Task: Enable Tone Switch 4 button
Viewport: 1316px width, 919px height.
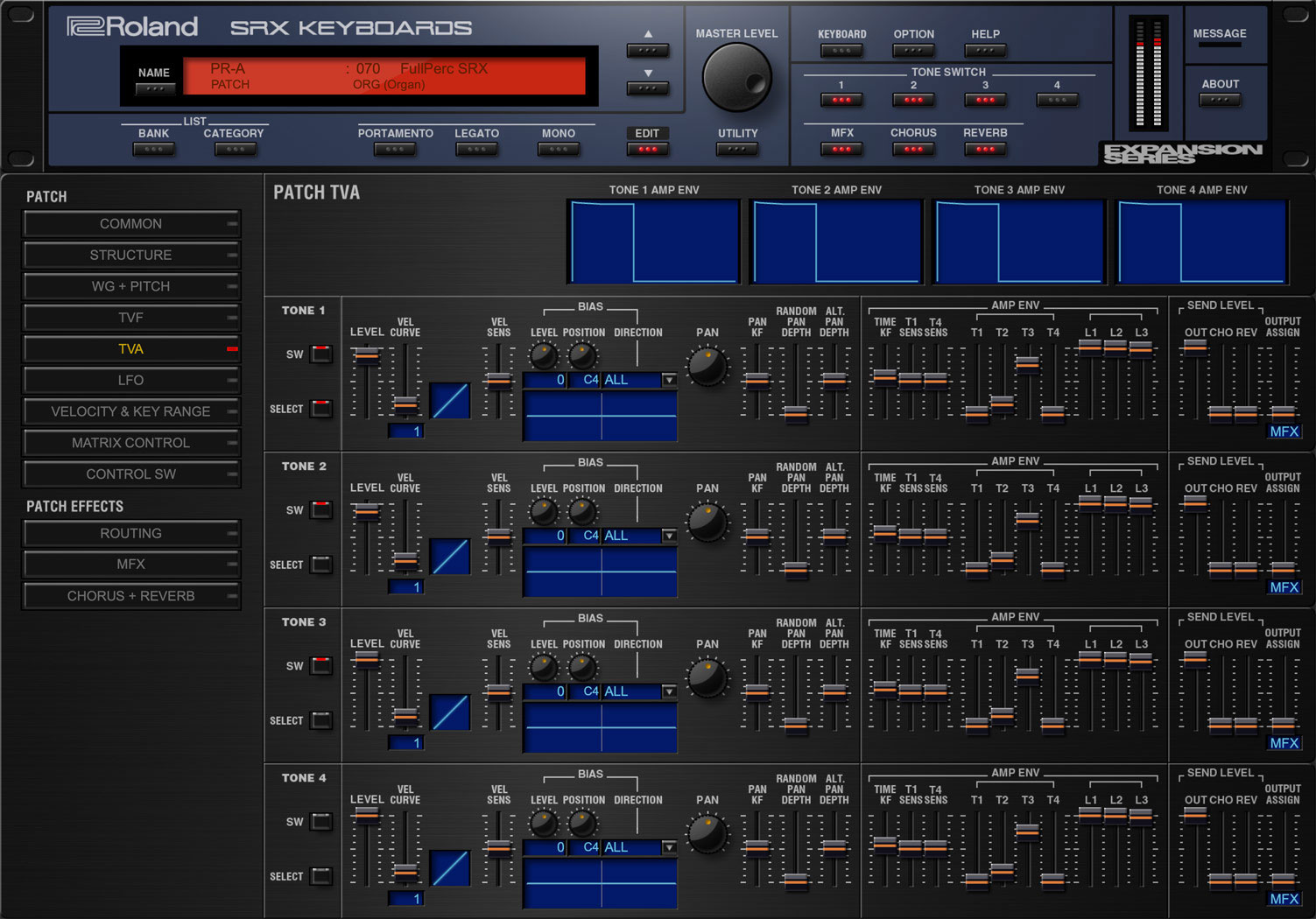Action: click(x=1057, y=100)
